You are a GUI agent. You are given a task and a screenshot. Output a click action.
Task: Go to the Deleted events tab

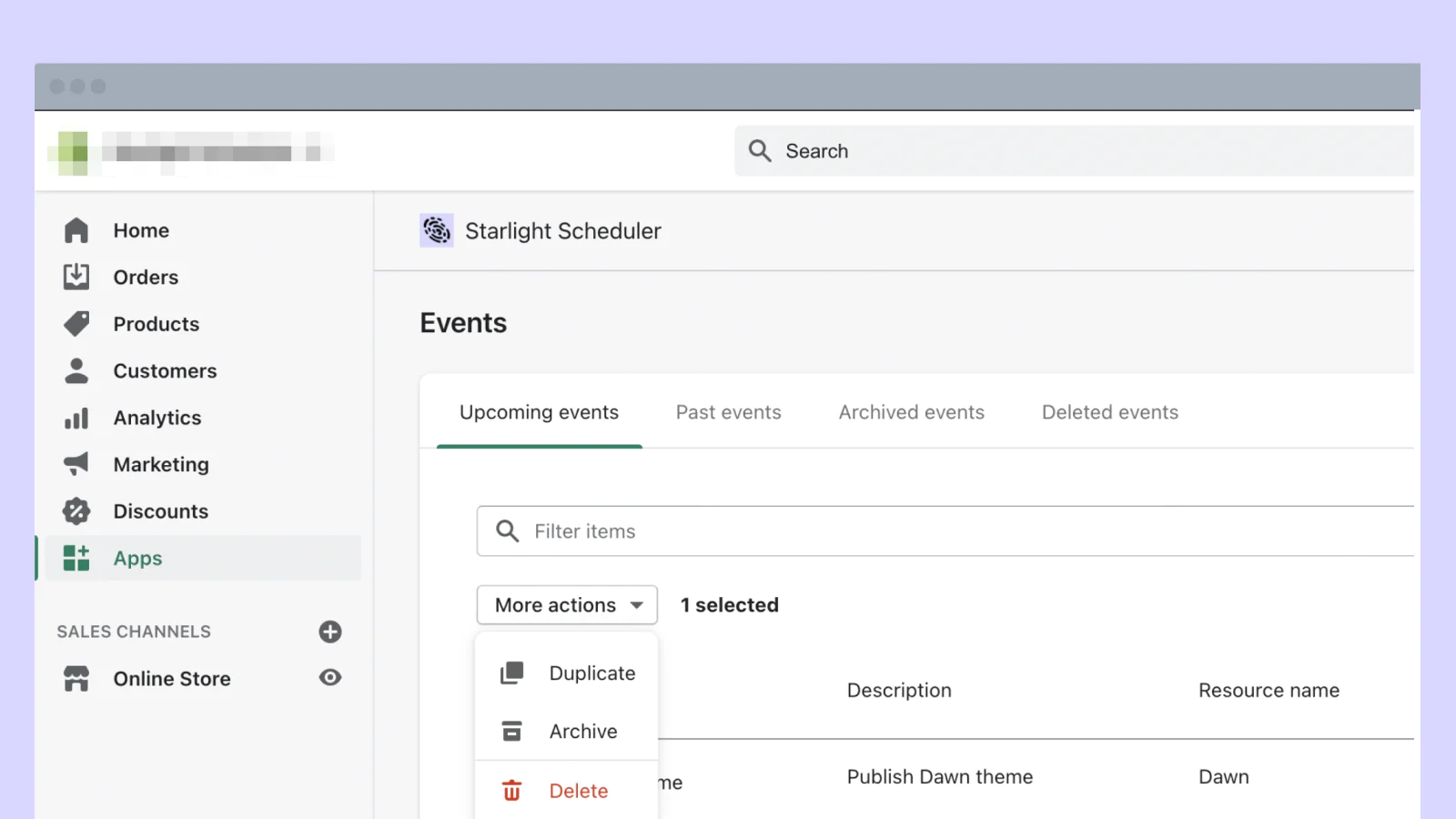(x=1109, y=413)
